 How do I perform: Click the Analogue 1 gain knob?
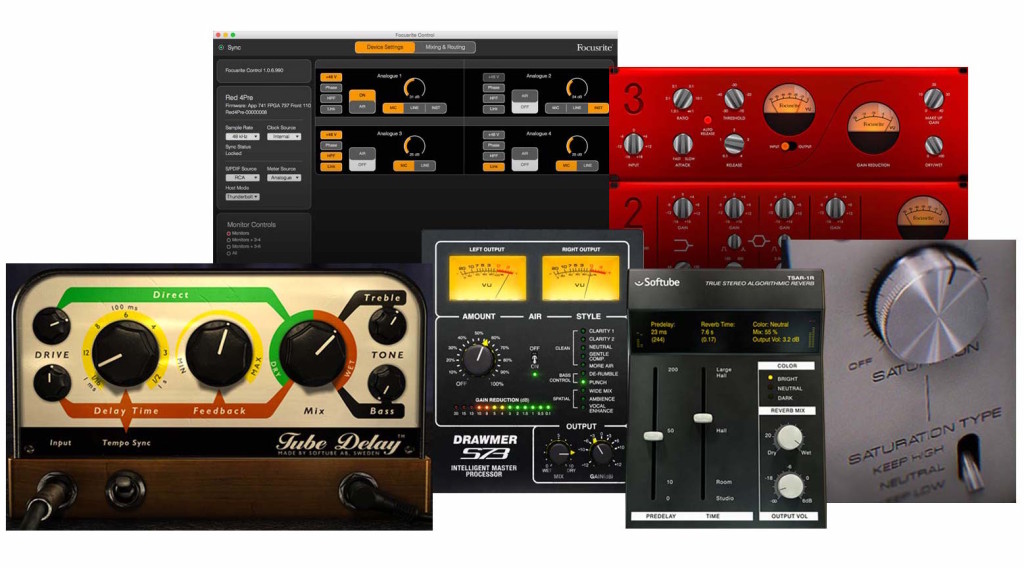[414, 88]
